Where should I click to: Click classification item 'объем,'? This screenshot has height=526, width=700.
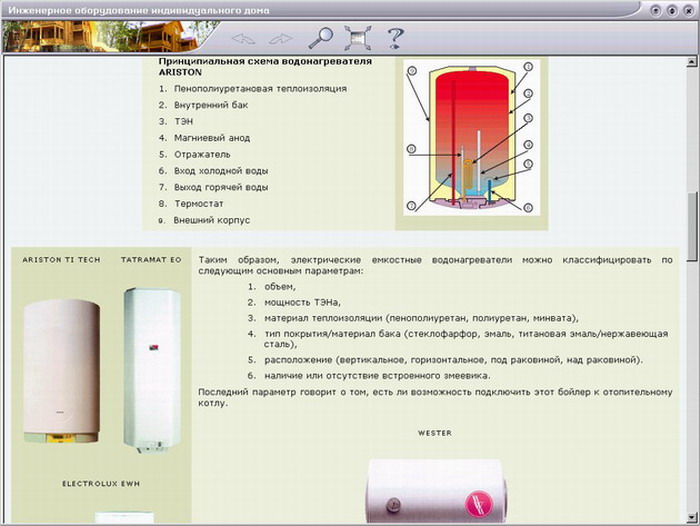click(x=280, y=287)
